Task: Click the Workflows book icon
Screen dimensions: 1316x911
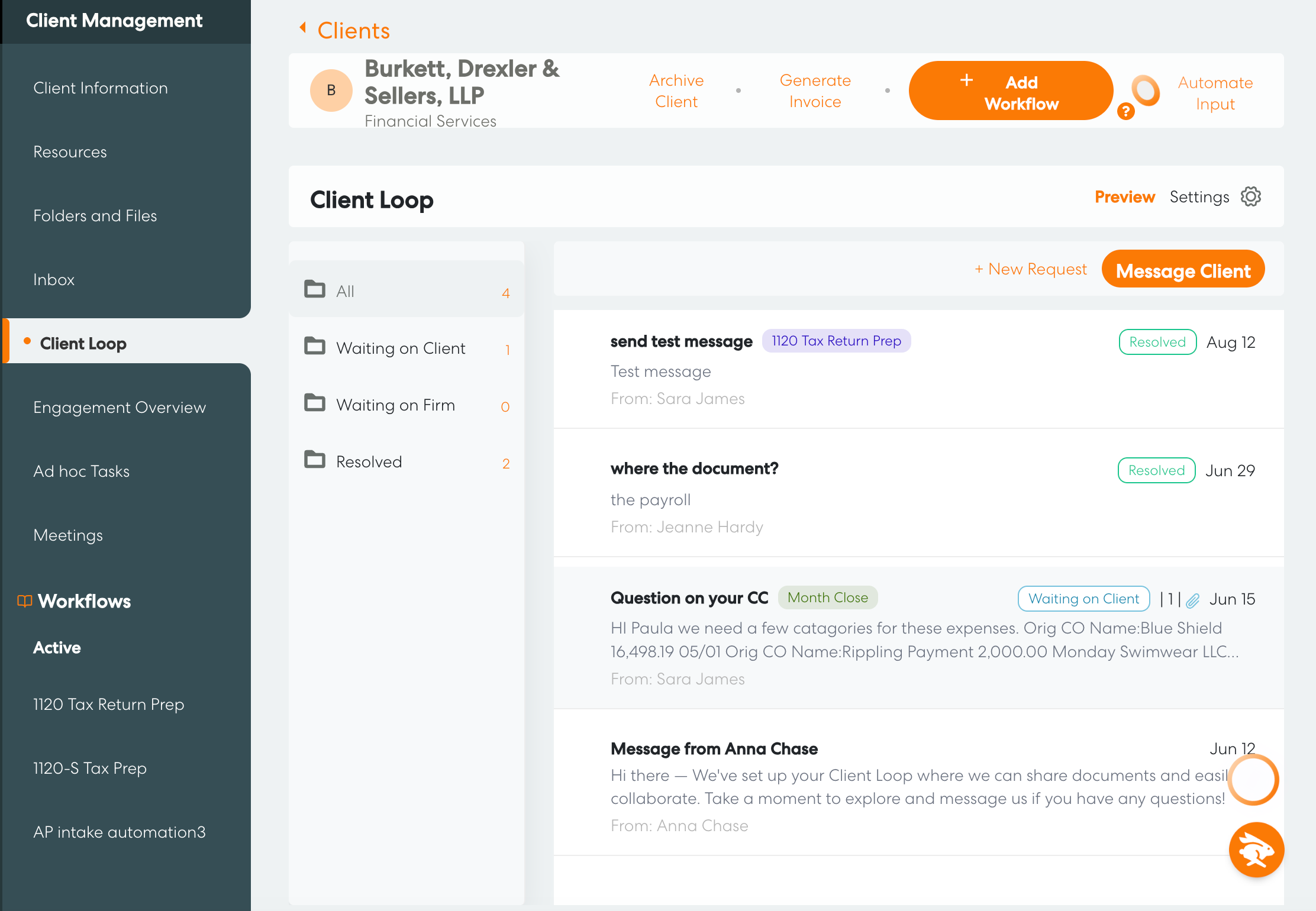Action: (24, 602)
